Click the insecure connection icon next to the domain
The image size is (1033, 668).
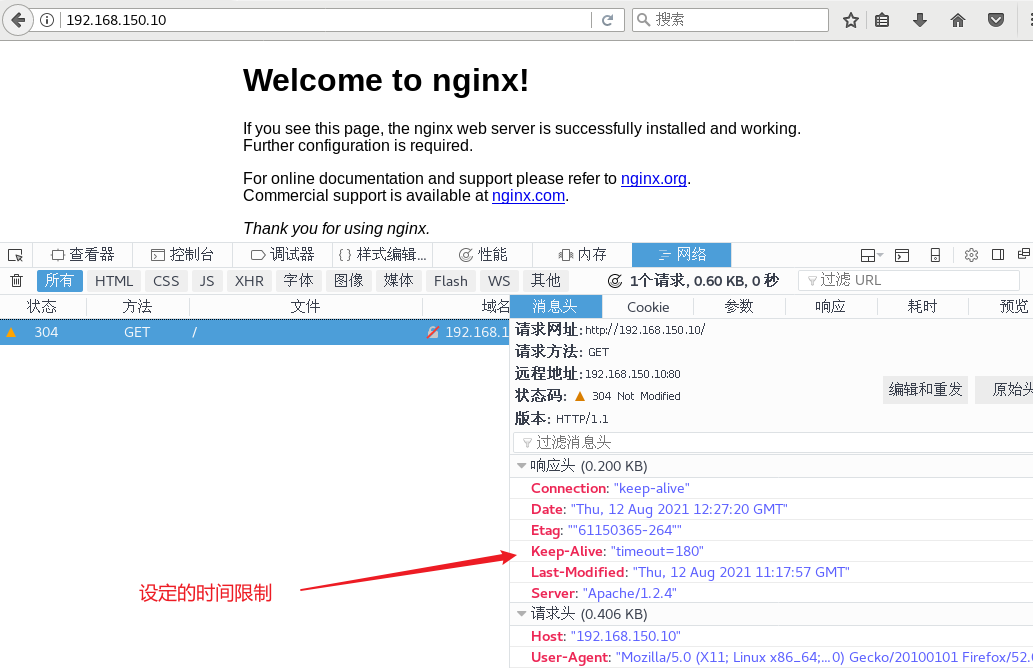(x=433, y=333)
